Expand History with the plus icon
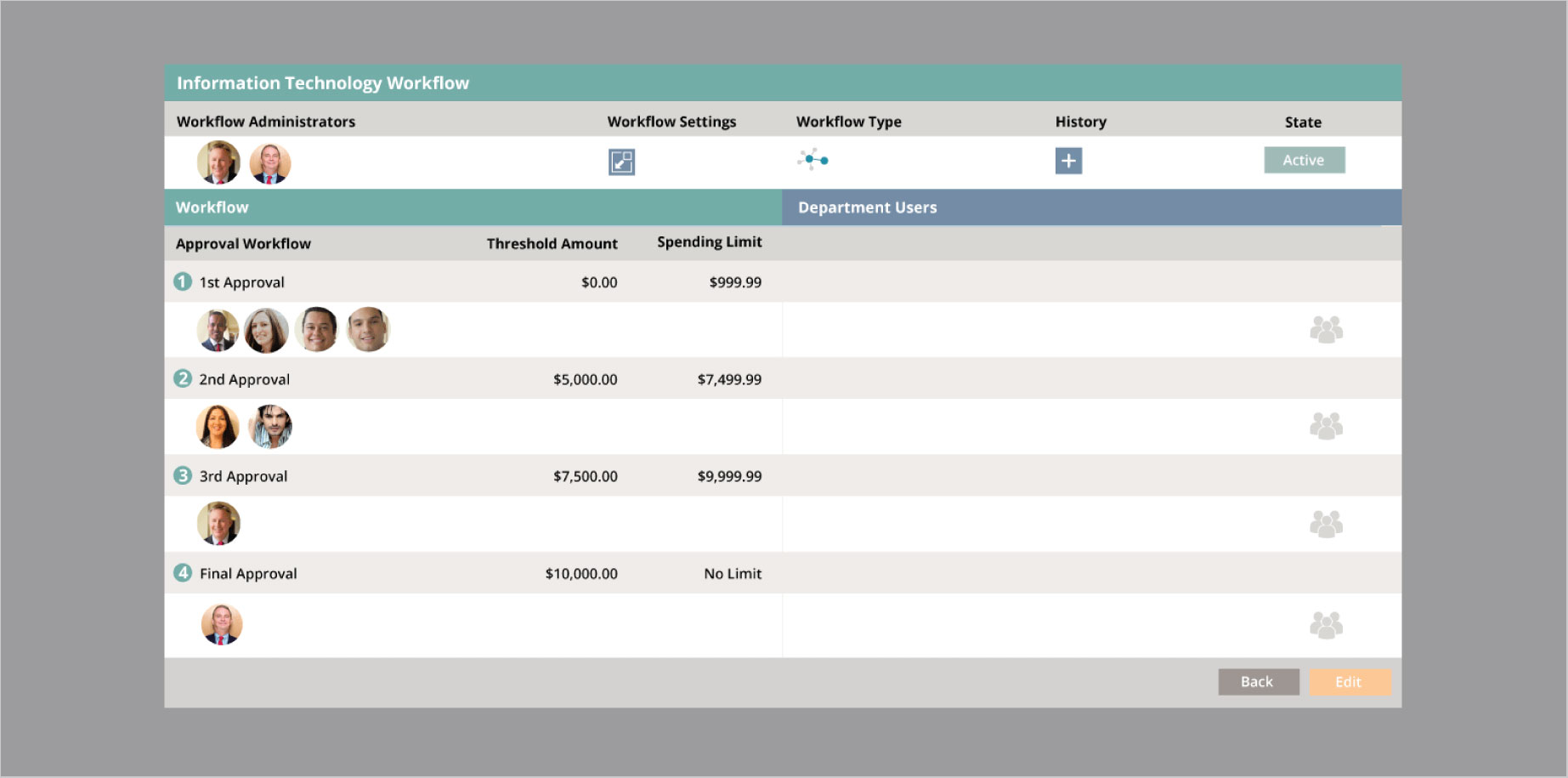1568x778 pixels. [x=1068, y=161]
